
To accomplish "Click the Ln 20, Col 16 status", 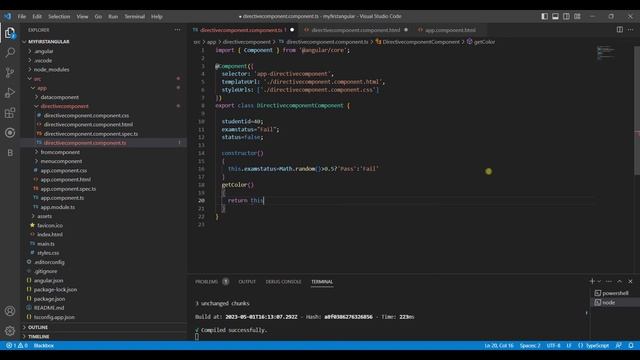I will (499, 345).
